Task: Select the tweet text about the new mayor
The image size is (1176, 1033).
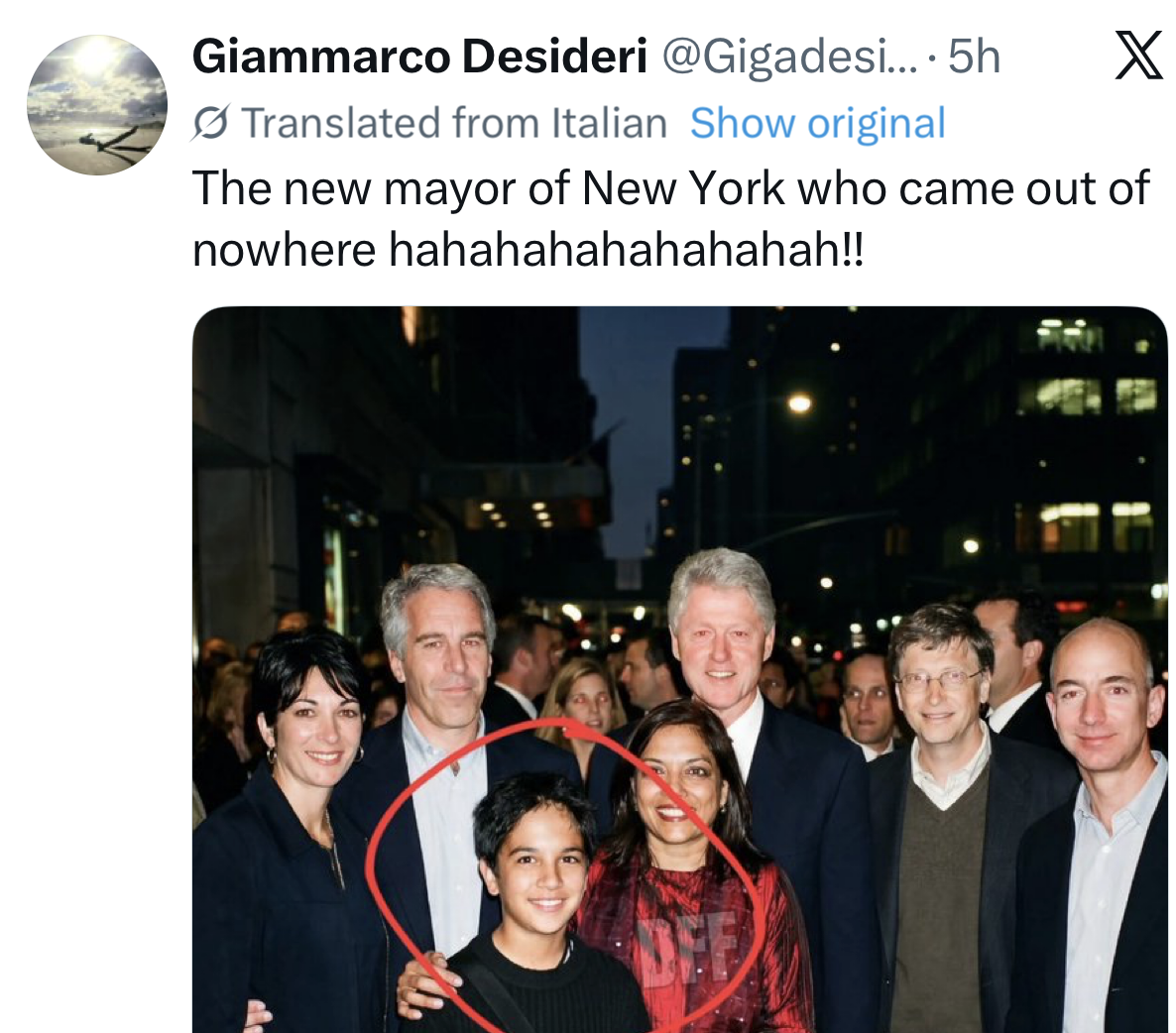Action: pyautogui.click(x=670, y=218)
